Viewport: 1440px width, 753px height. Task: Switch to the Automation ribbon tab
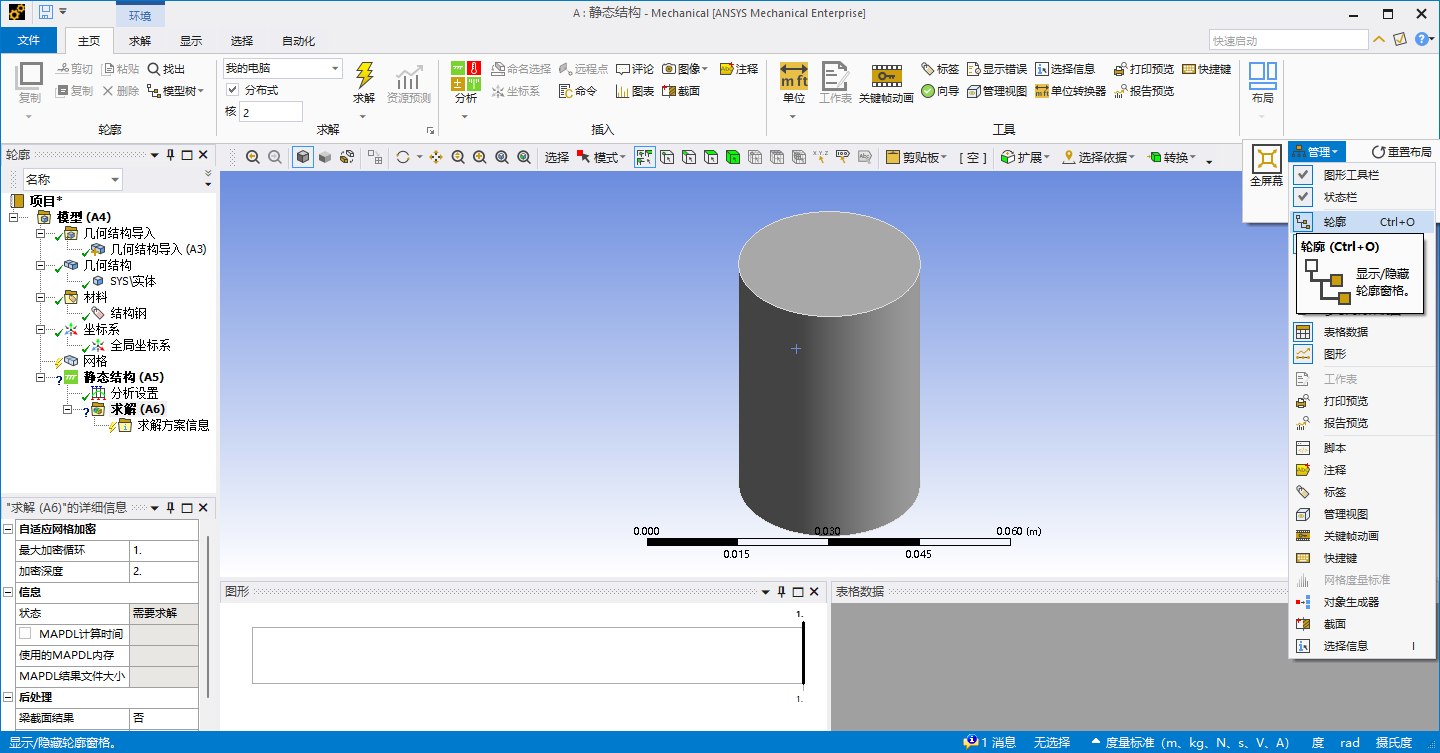pos(298,41)
